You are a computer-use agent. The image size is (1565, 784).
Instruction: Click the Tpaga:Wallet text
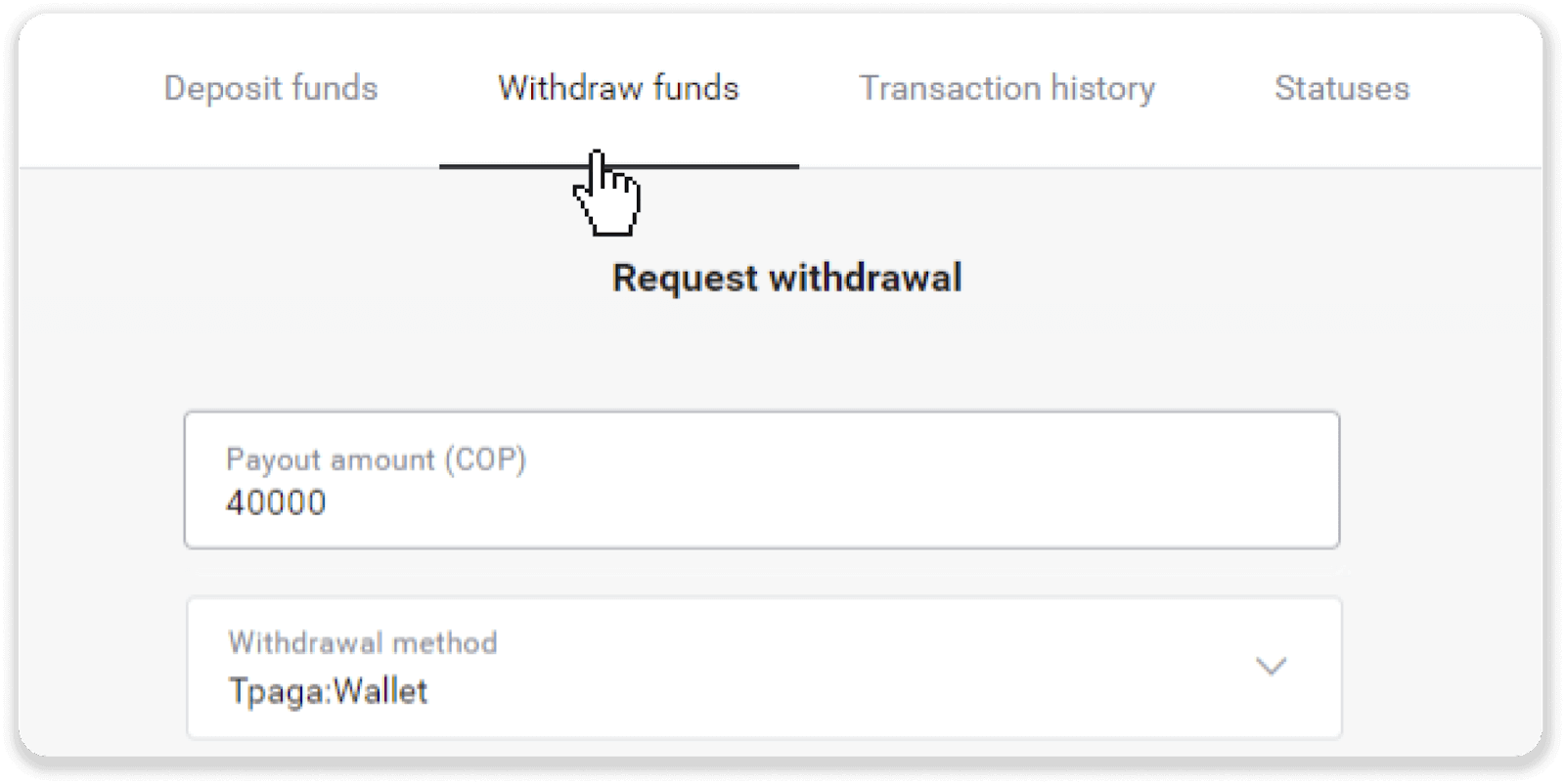[327, 691]
